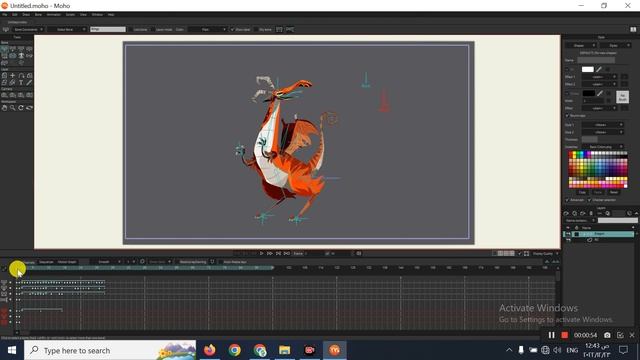The image size is (640, 360).
Task: Click the Reset style button
Action: (x=614, y=192)
